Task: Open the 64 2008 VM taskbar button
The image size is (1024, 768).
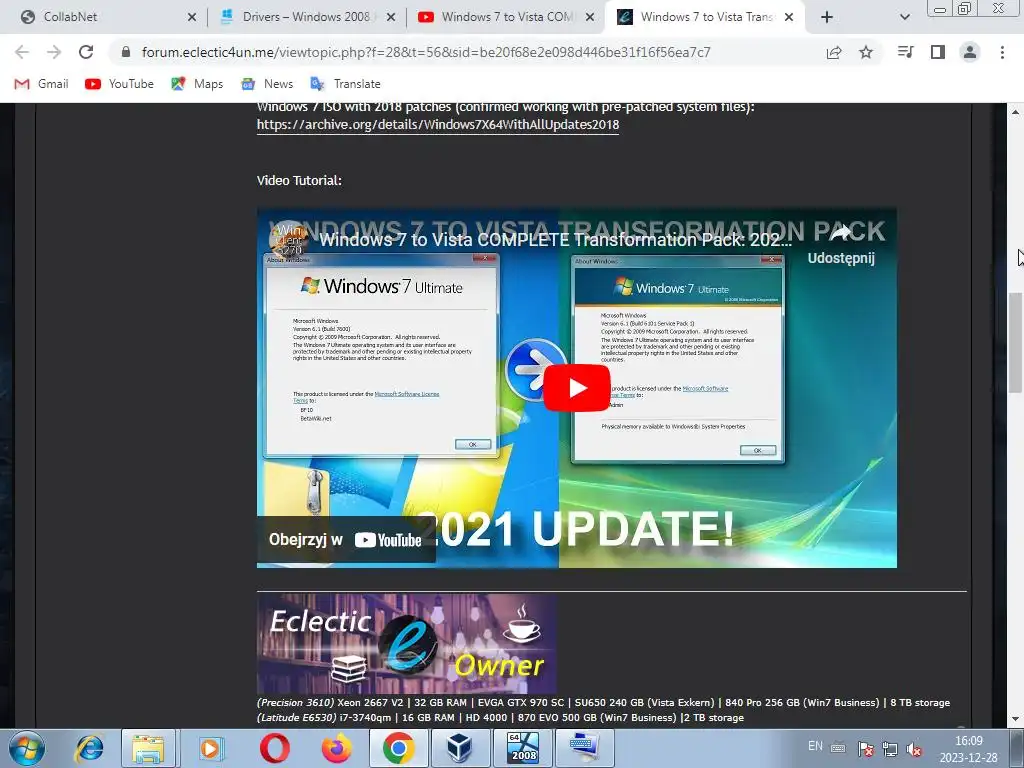Action: click(x=523, y=748)
